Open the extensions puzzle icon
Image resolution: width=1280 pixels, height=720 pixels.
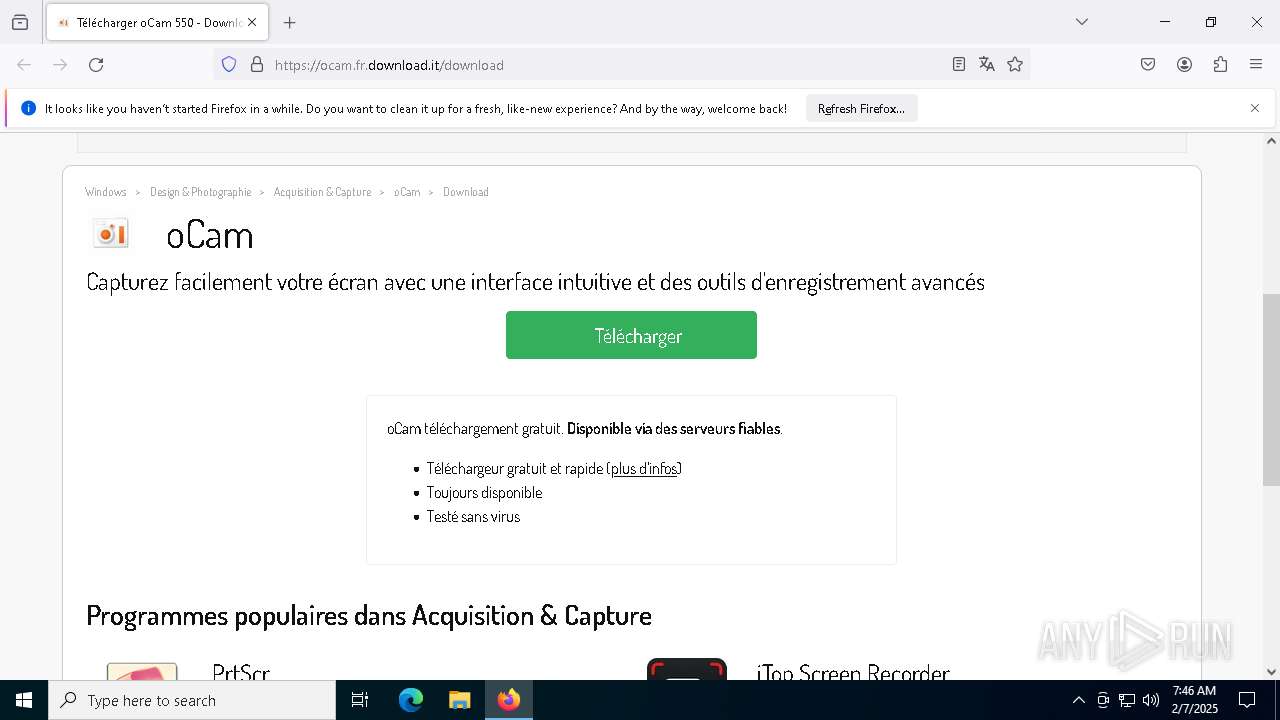point(1220,65)
